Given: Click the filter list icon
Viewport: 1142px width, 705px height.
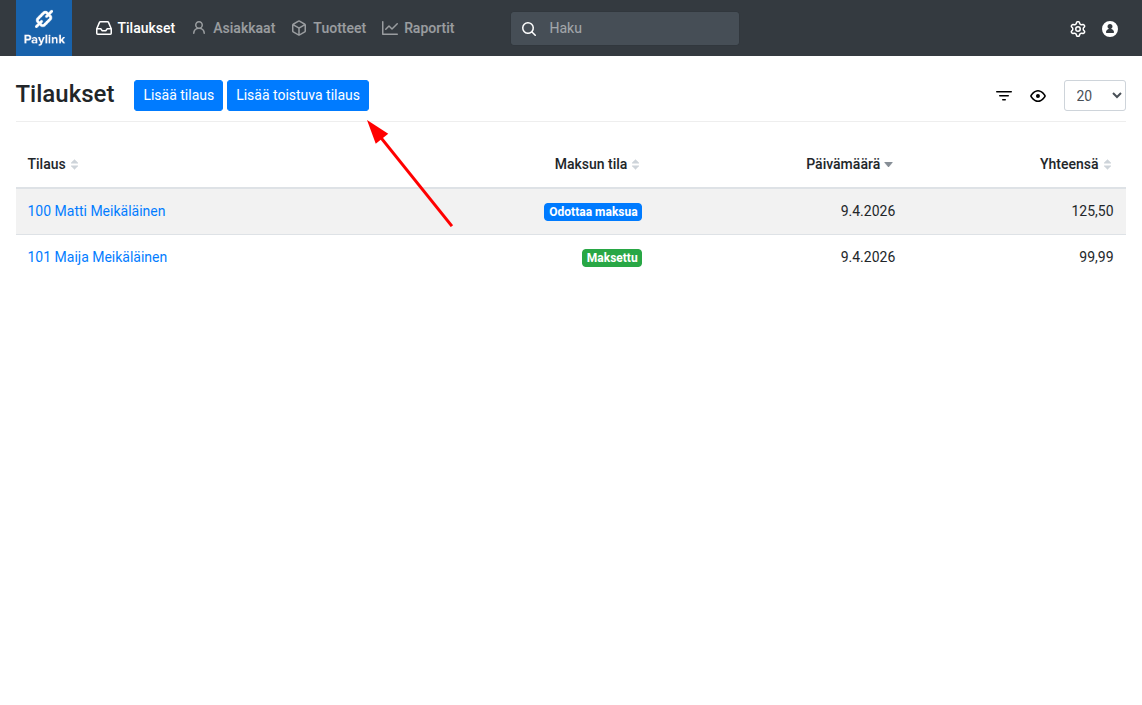Looking at the screenshot, I should (1004, 96).
